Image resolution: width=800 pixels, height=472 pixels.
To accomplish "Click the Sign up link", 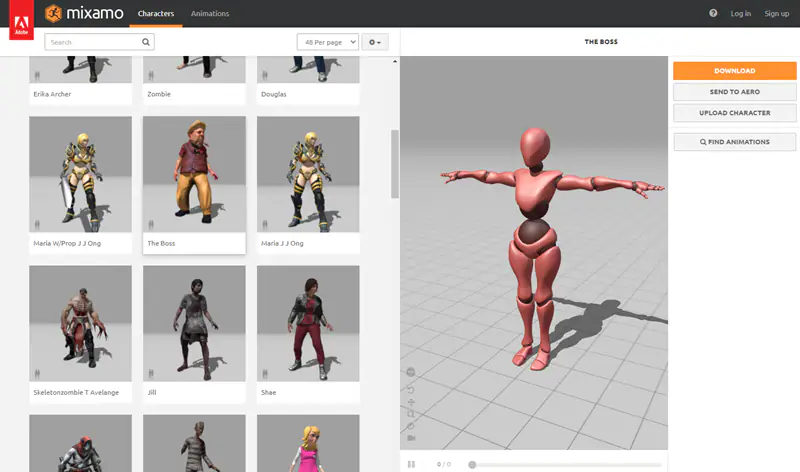I will 777,14.
